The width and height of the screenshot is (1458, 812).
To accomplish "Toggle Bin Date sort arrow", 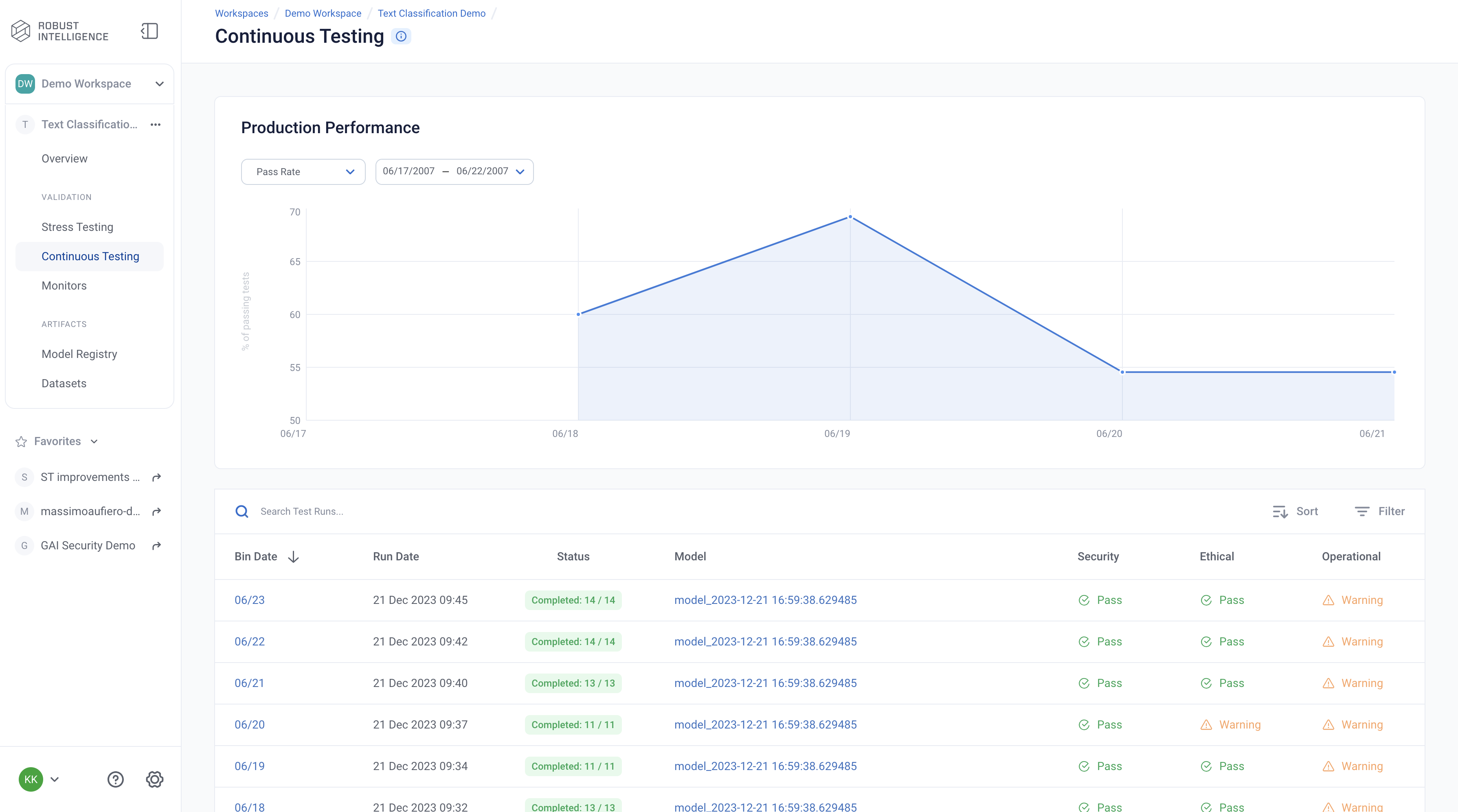I will pos(293,557).
